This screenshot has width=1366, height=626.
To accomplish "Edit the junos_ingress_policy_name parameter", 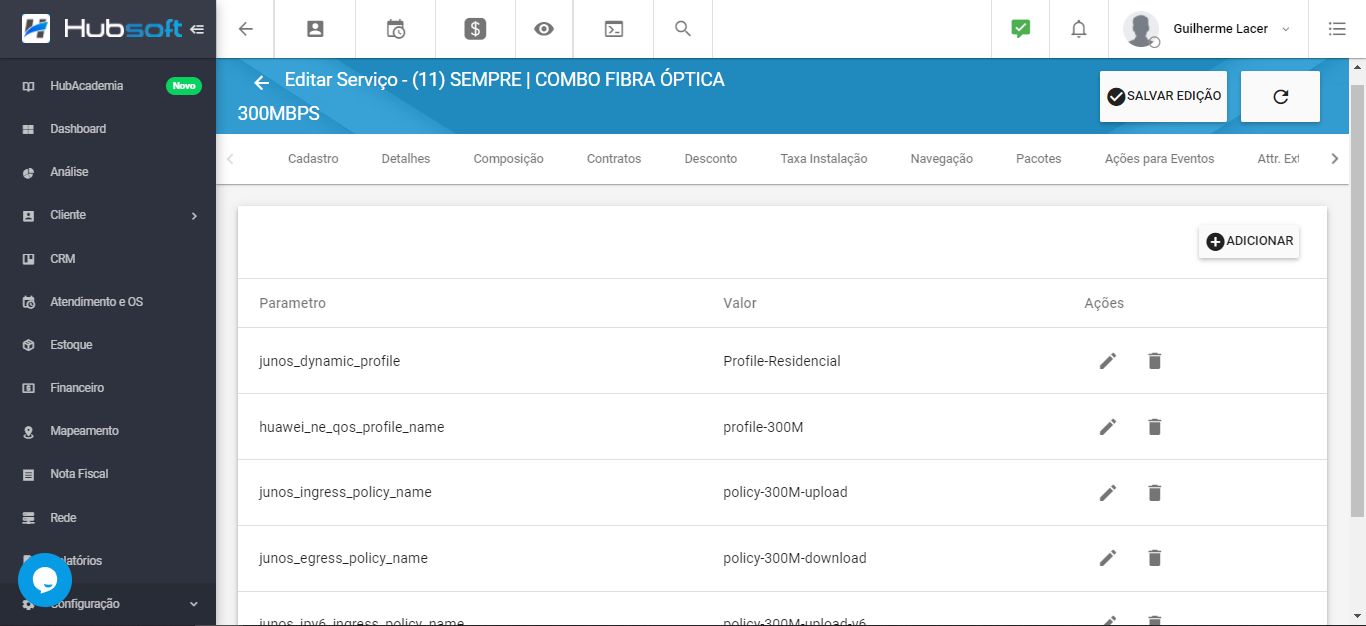I will pyautogui.click(x=1108, y=493).
